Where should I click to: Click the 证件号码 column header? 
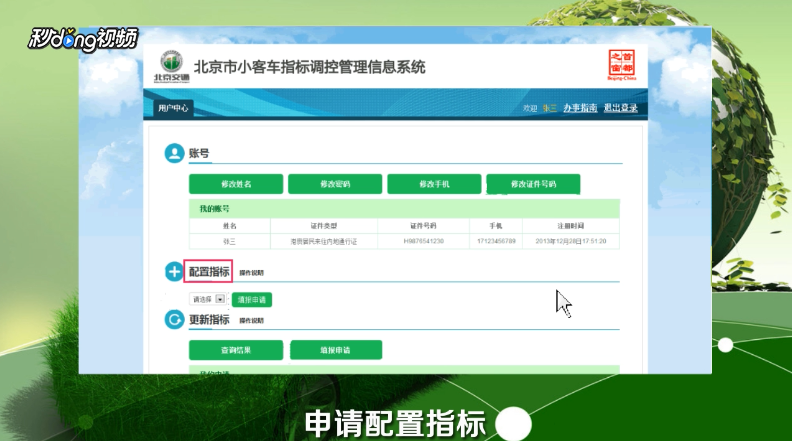[423, 226]
